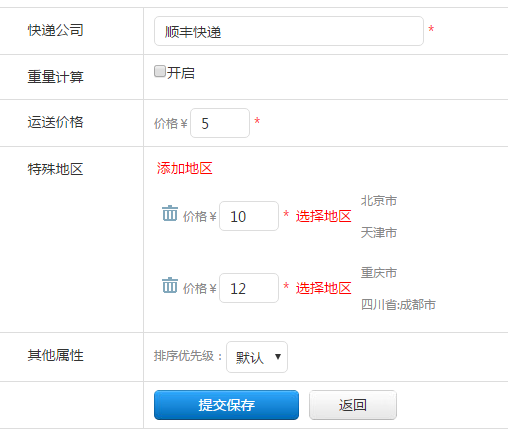Image resolution: width=508 pixels, height=441 pixels.
Task: Focus the 快递公司 field with 顺丰快递
Action: click(289, 31)
